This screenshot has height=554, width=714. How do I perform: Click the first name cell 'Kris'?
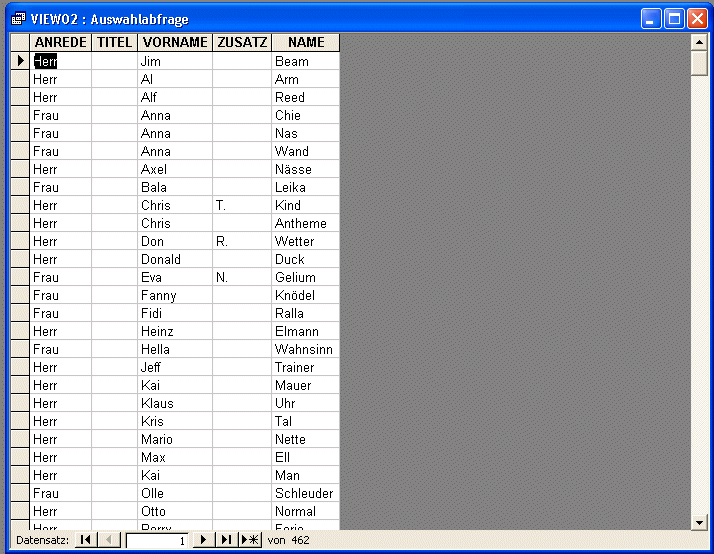tap(175, 421)
